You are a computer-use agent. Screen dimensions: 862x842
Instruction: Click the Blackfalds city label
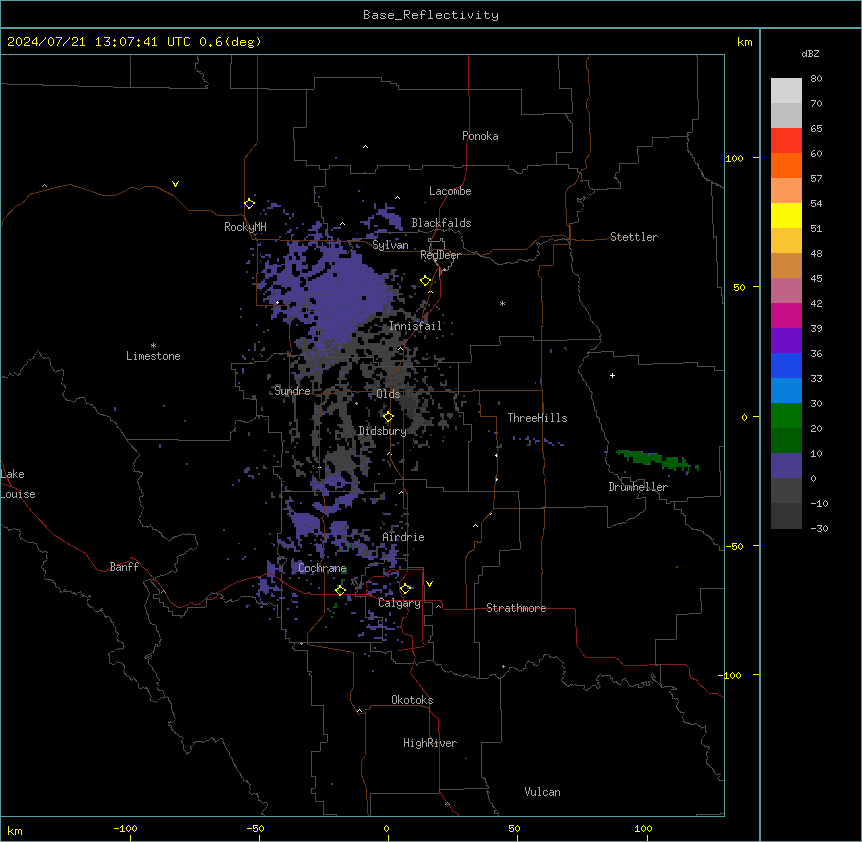[x=441, y=223]
